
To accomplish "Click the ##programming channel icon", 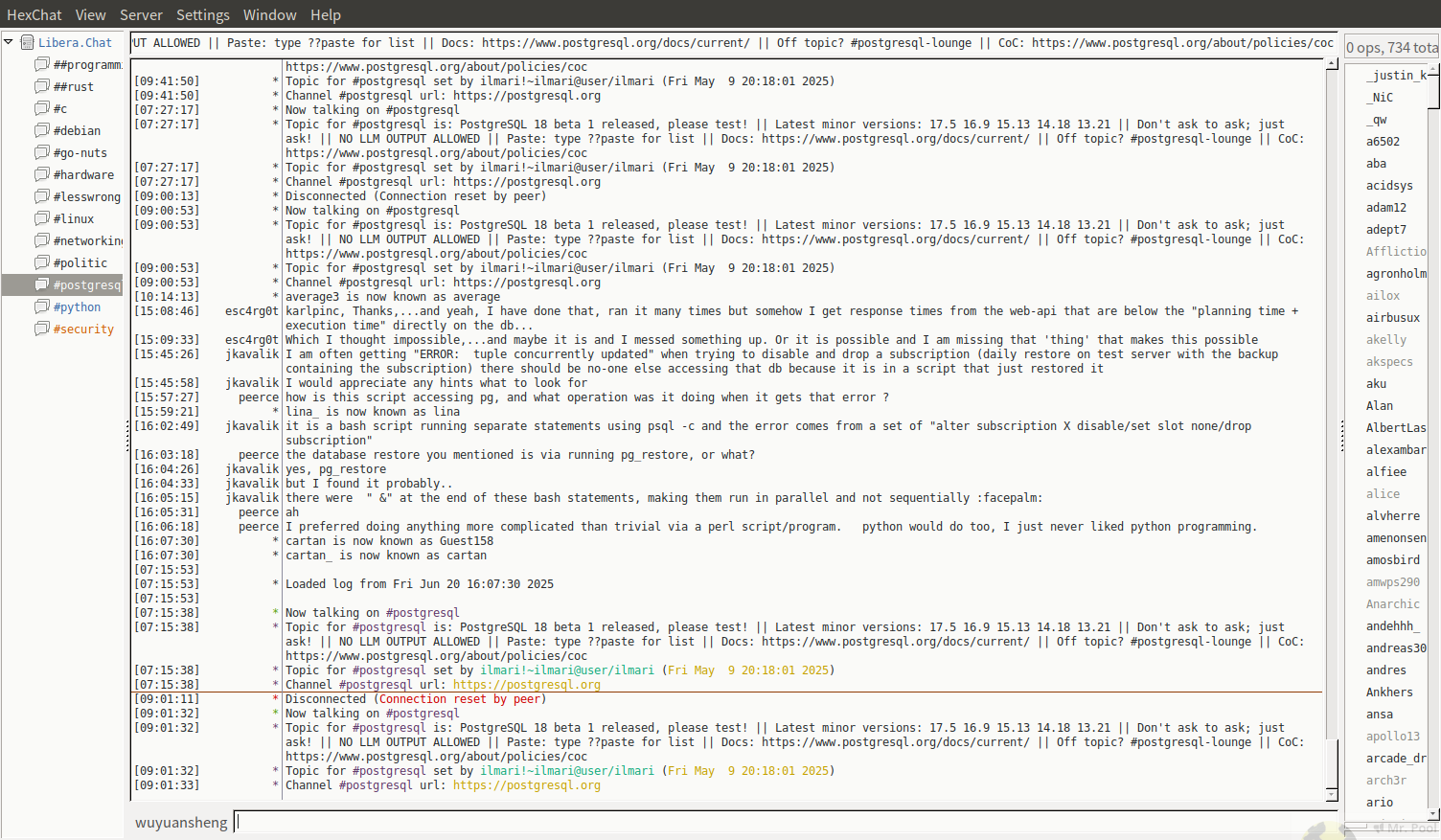I will pyautogui.click(x=42, y=64).
